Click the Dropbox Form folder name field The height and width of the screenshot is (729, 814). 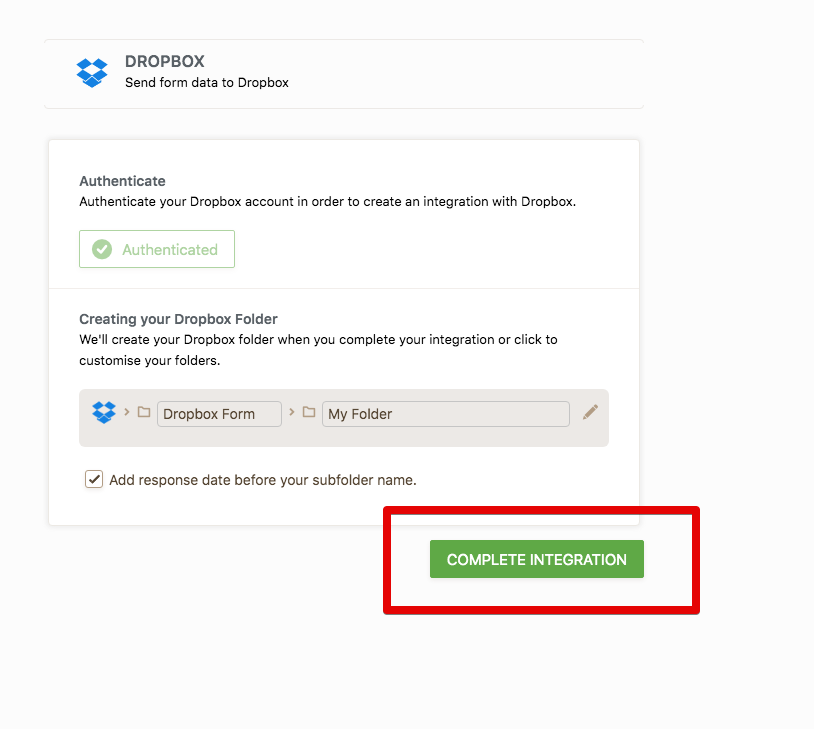(220, 414)
